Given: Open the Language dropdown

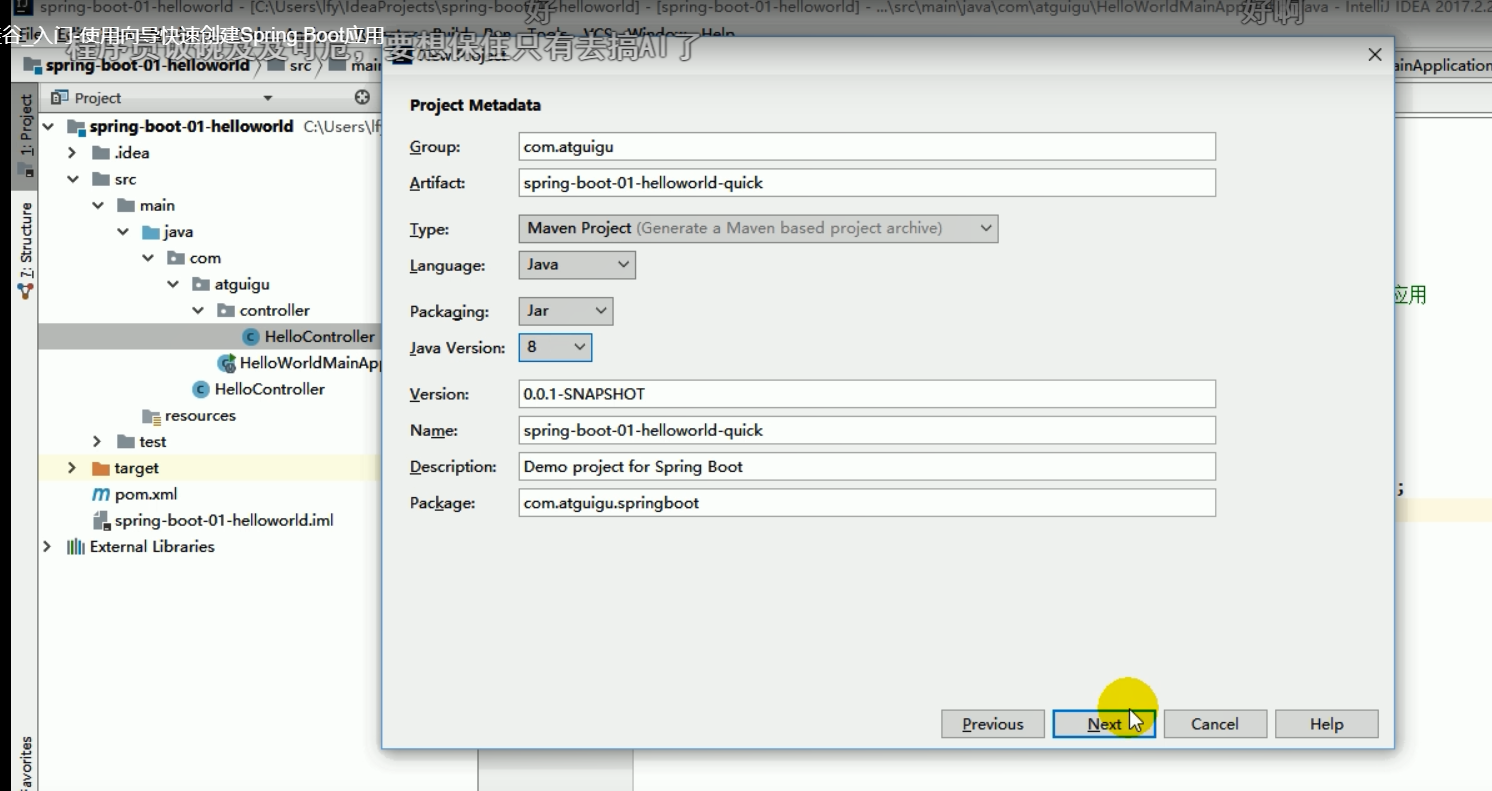Looking at the screenshot, I should point(577,265).
